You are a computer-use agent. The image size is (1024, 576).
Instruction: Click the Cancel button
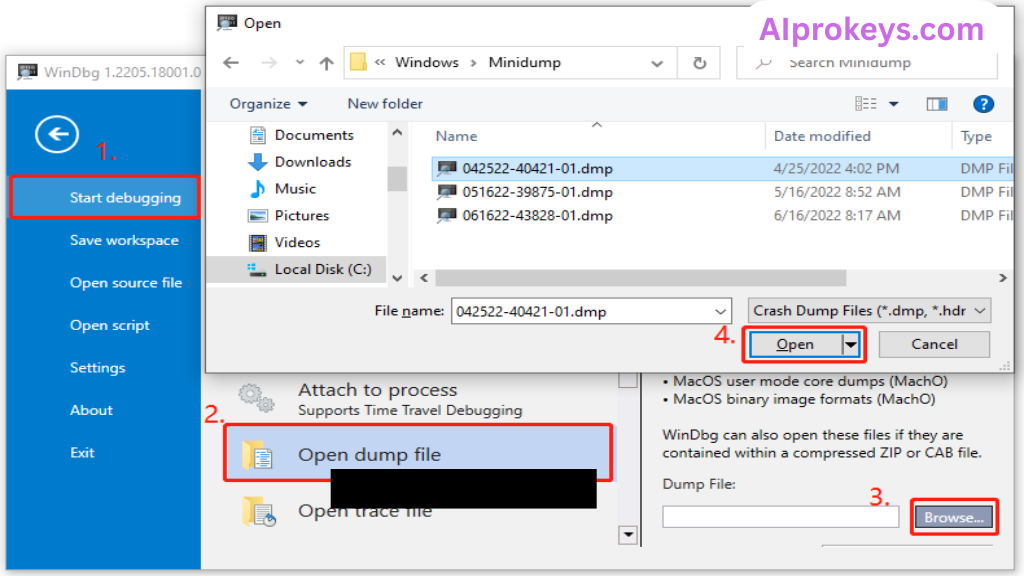pos(934,344)
